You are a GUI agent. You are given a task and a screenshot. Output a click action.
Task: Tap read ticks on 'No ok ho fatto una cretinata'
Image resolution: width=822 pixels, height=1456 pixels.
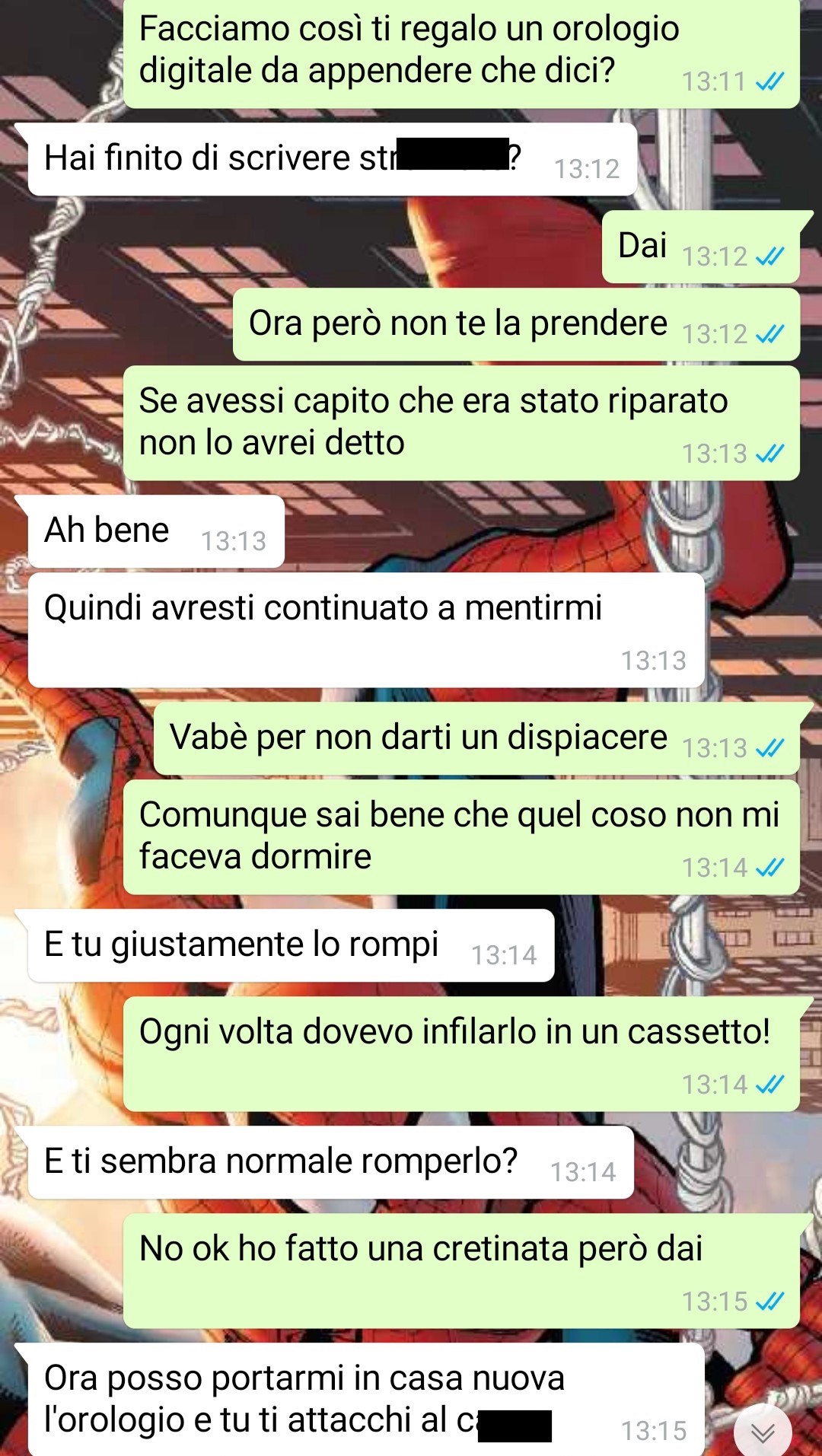[x=769, y=1301]
